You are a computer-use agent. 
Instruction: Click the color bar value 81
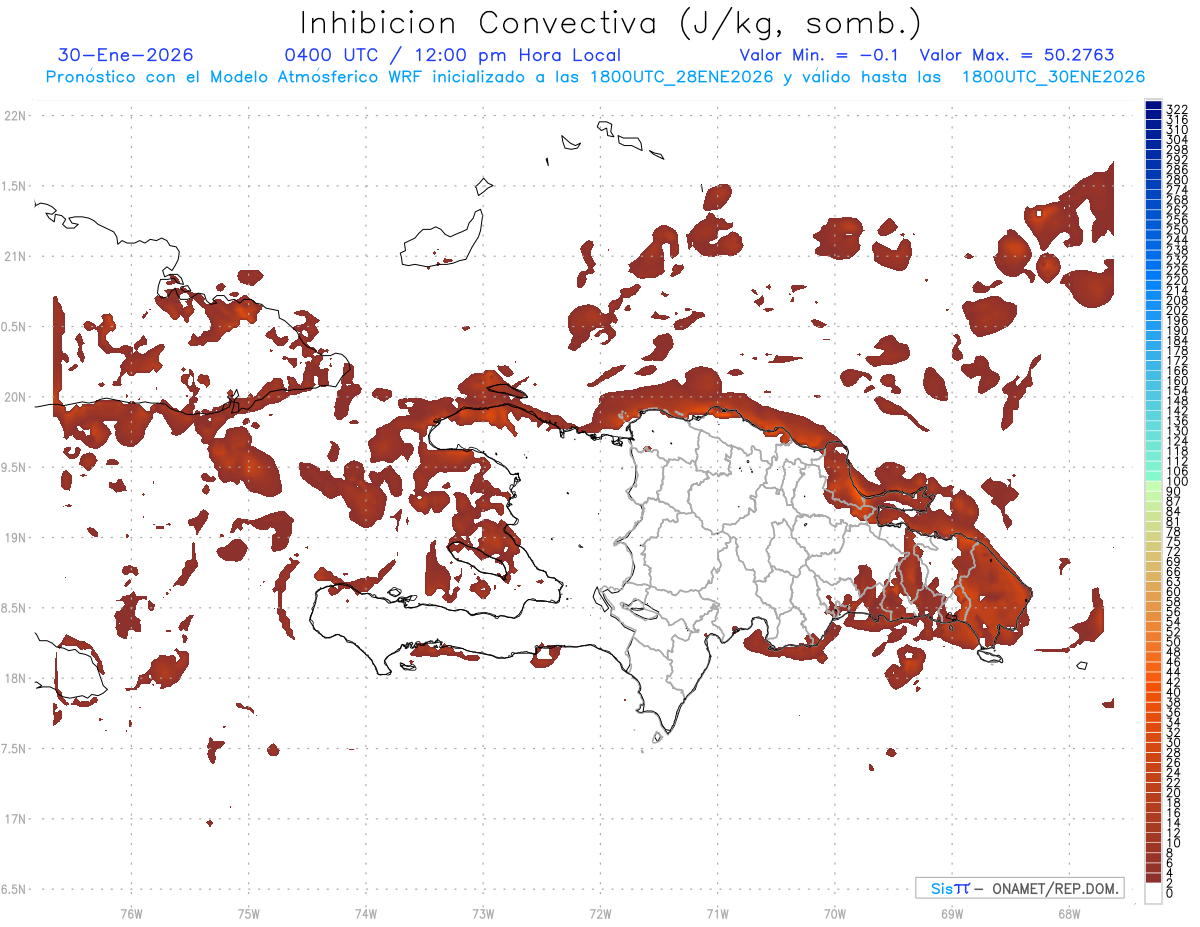coord(1174,522)
